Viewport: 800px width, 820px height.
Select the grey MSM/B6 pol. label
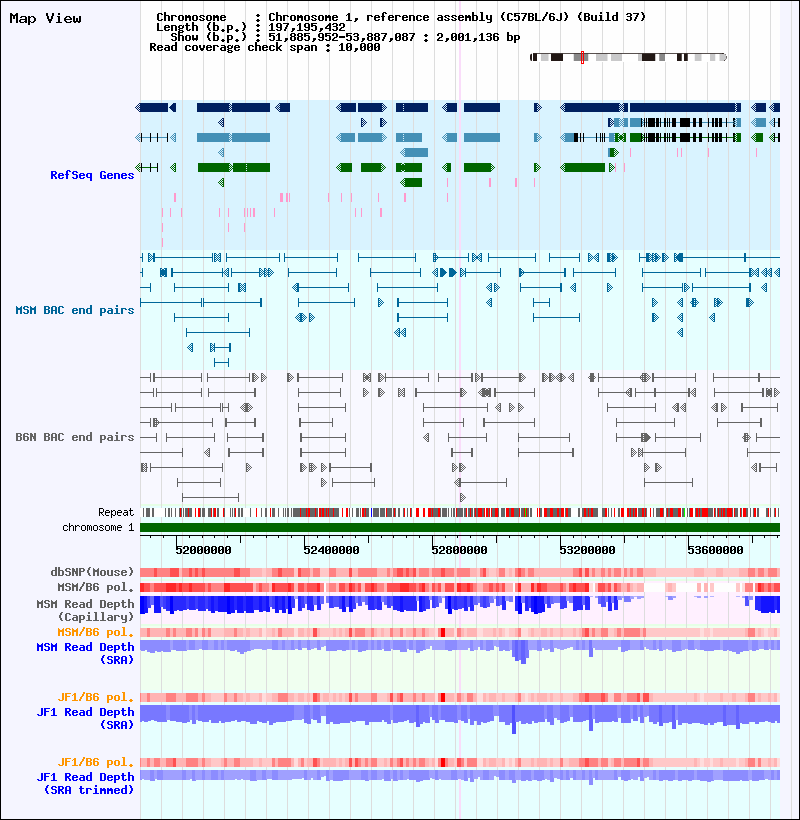(x=96, y=587)
